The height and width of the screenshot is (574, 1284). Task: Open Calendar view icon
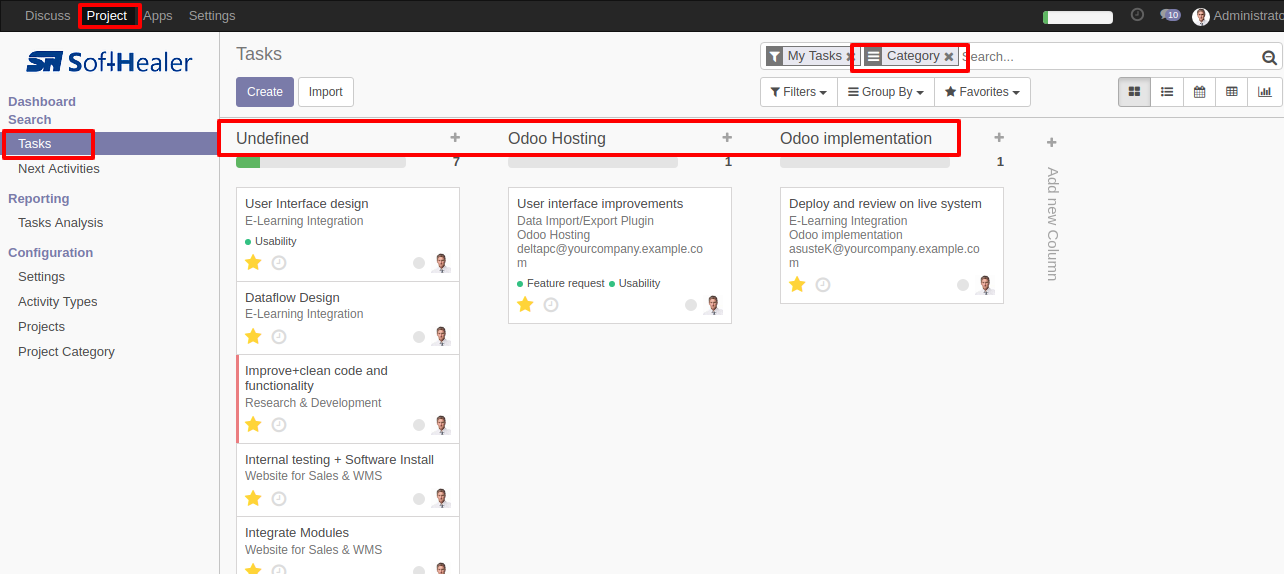(1199, 92)
